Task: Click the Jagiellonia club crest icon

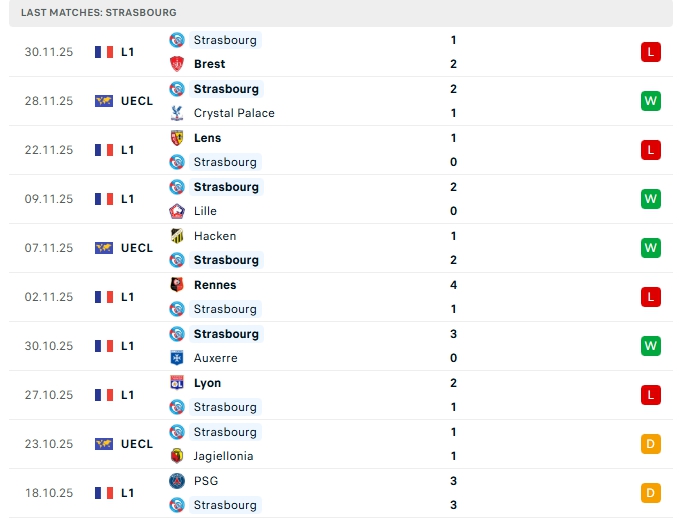Action: 177,456
